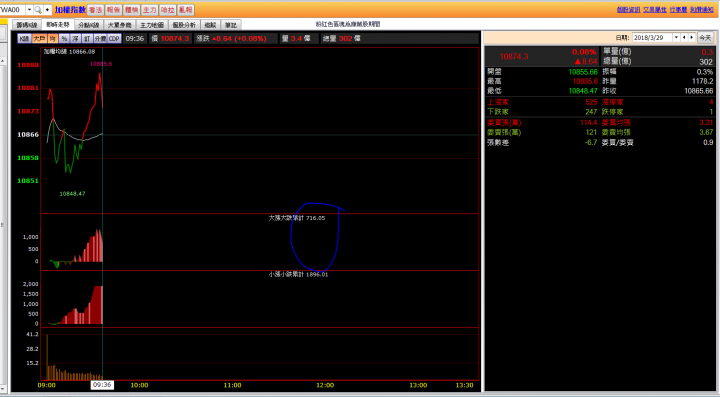Open the stock code TWA00 dropdown
Screen dimensions: 720x397
(x=29, y=10)
